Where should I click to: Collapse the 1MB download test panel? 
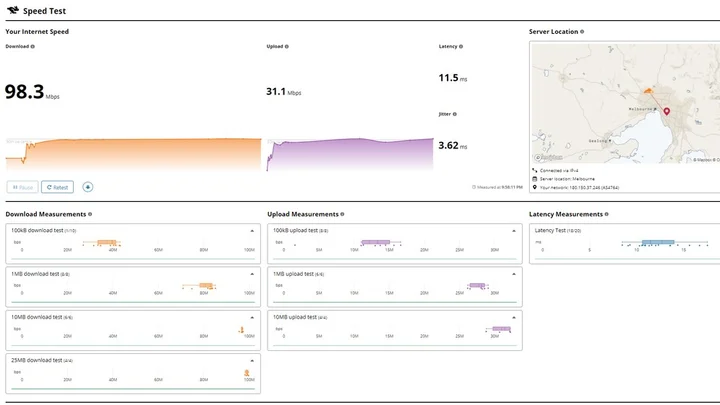pyautogui.click(x=252, y=274)
